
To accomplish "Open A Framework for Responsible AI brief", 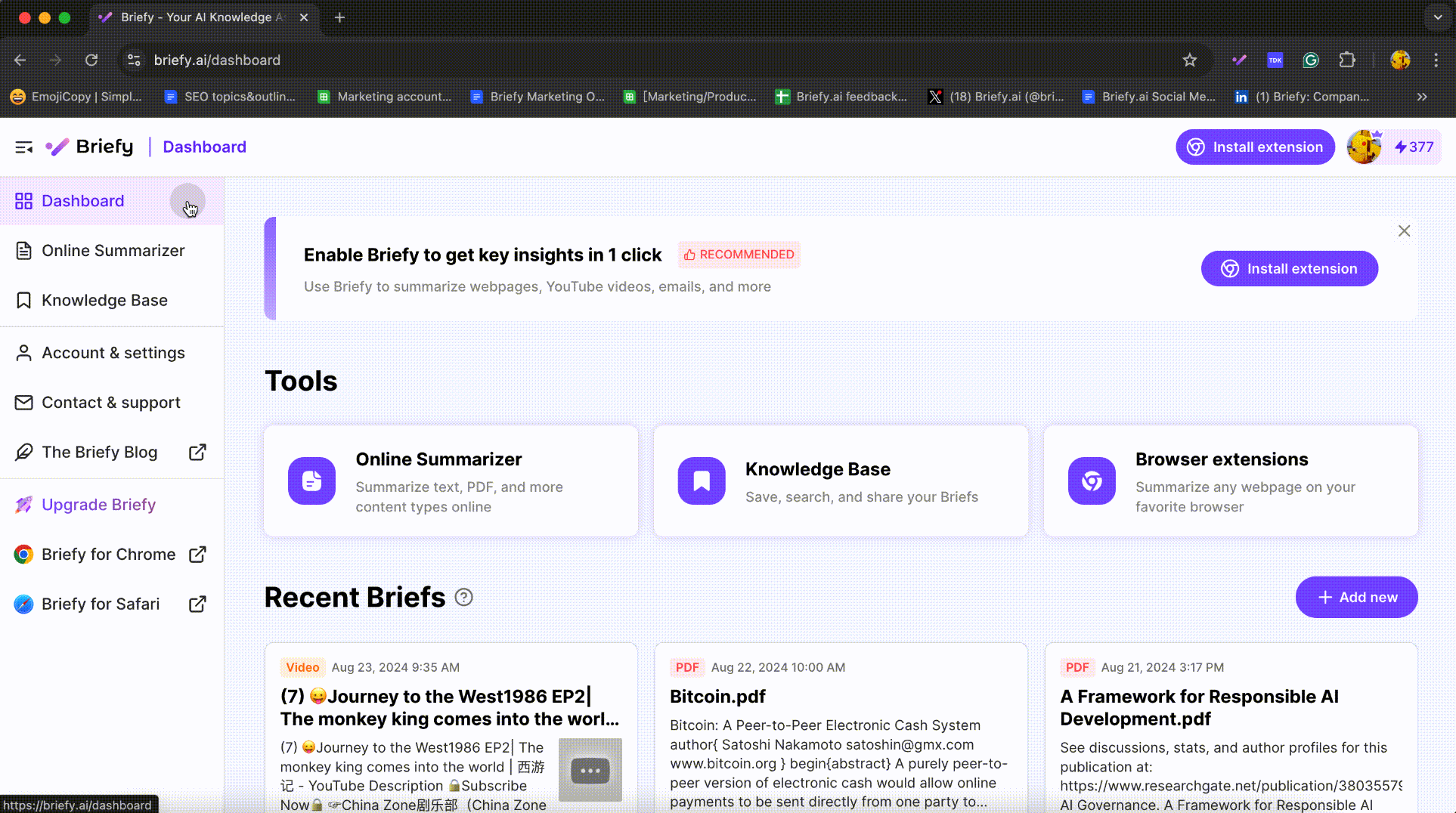I will (1231, 728).
